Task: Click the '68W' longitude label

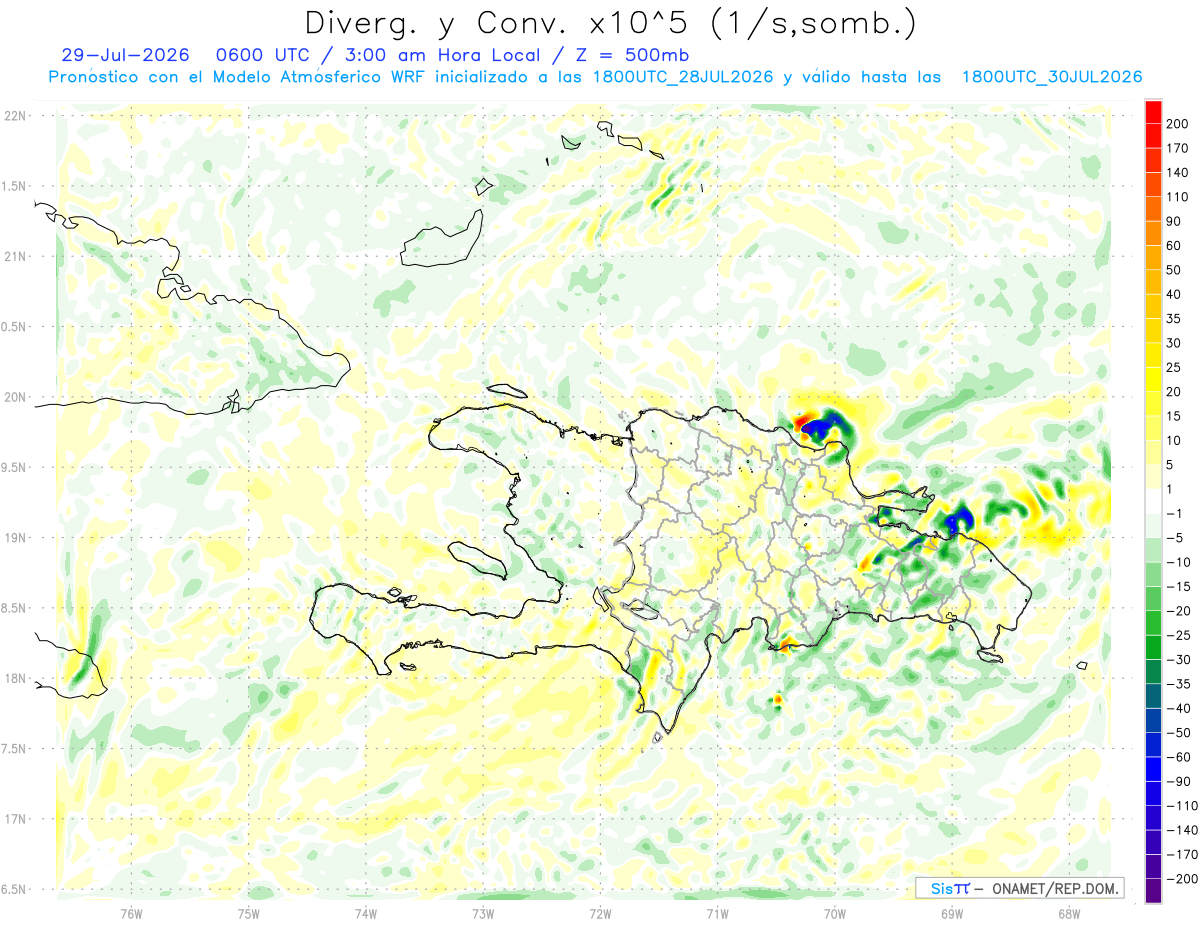Action: (1069, 913)
